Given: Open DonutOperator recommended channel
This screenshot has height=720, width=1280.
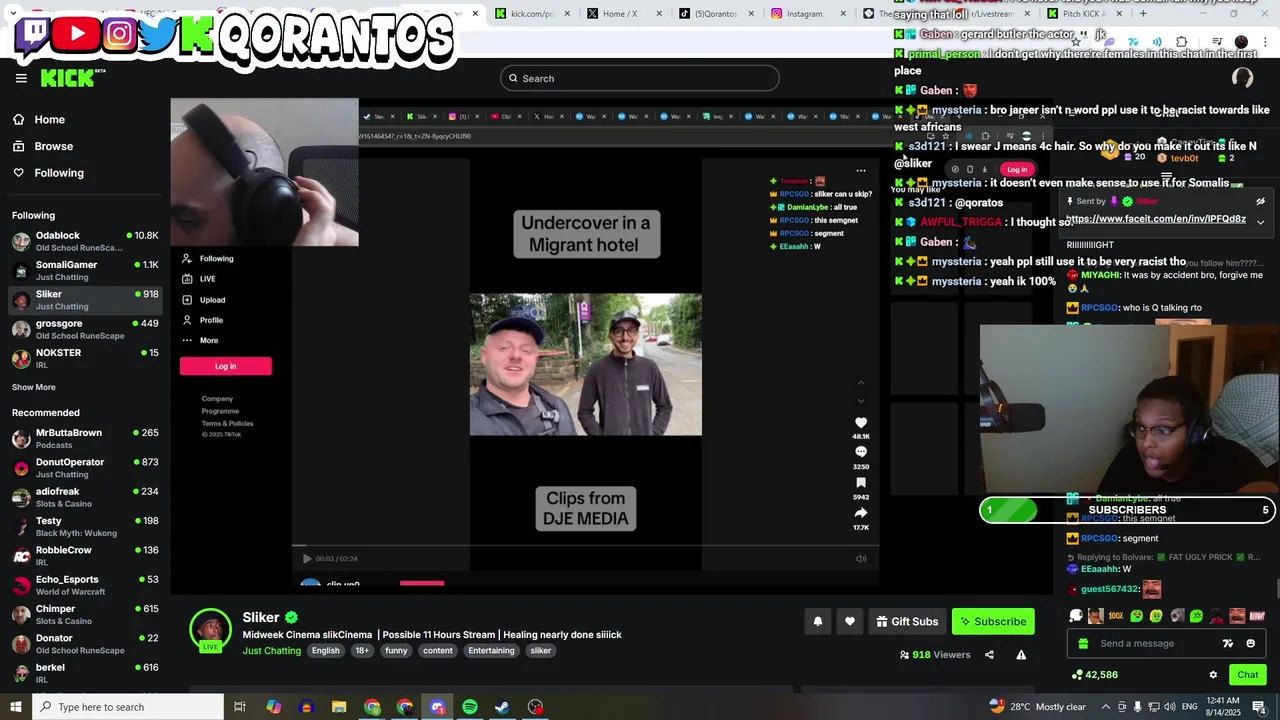Looking at the screenshot, I should click(85, 467).
